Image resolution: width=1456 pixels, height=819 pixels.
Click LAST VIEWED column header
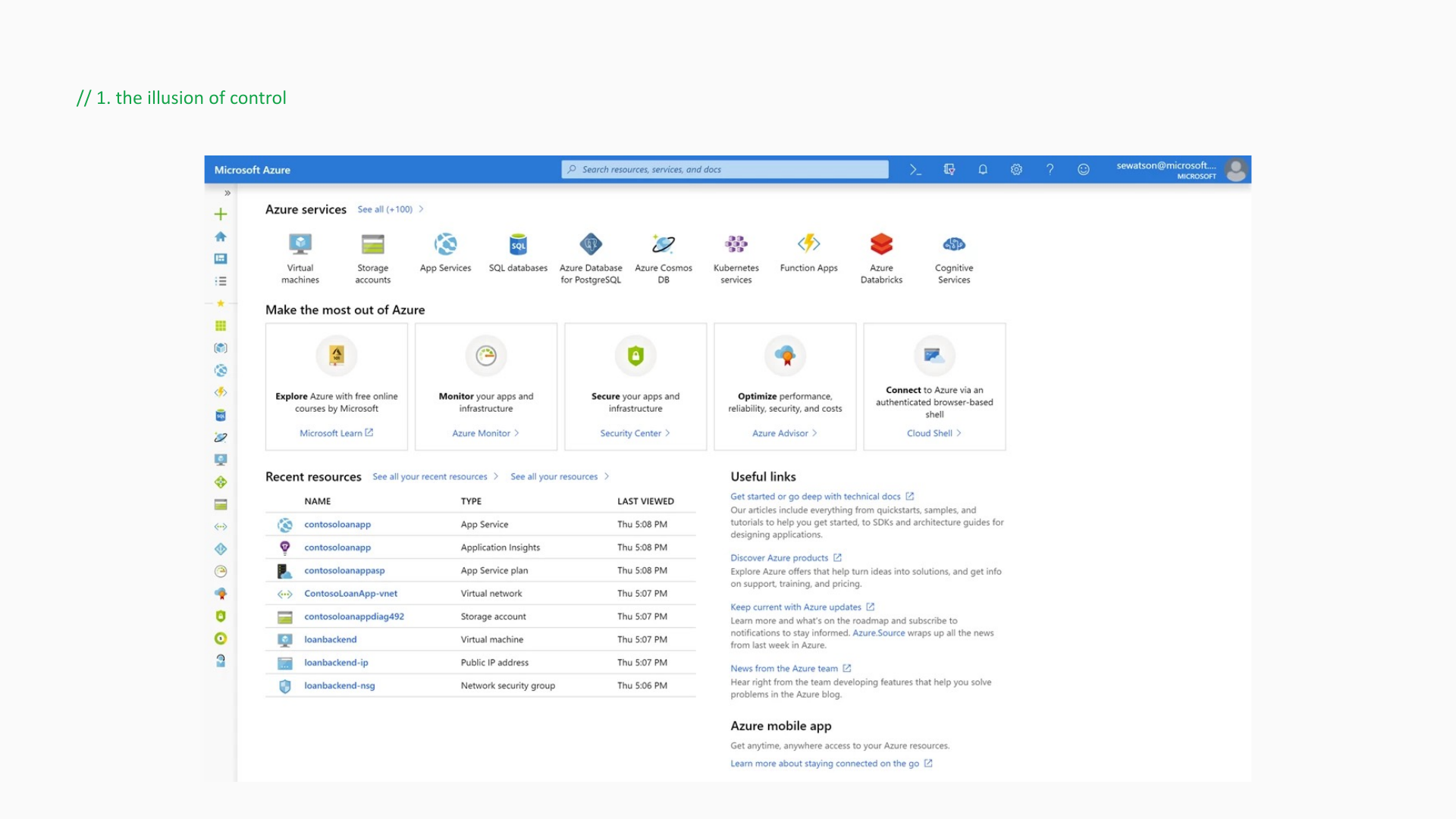point(645,501)
